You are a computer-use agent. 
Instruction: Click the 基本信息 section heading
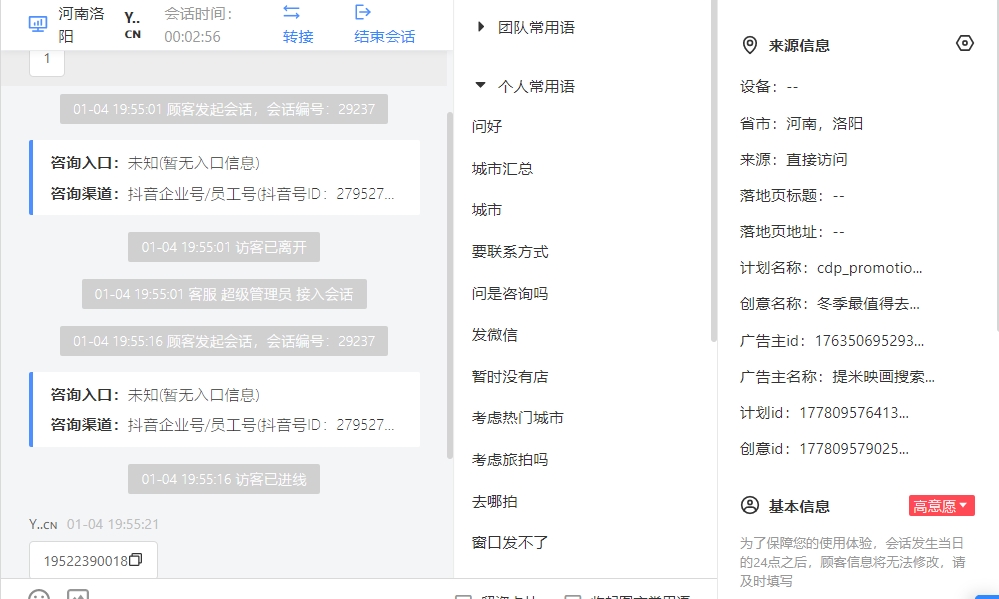pyautogui.click(x=799, y=507)
